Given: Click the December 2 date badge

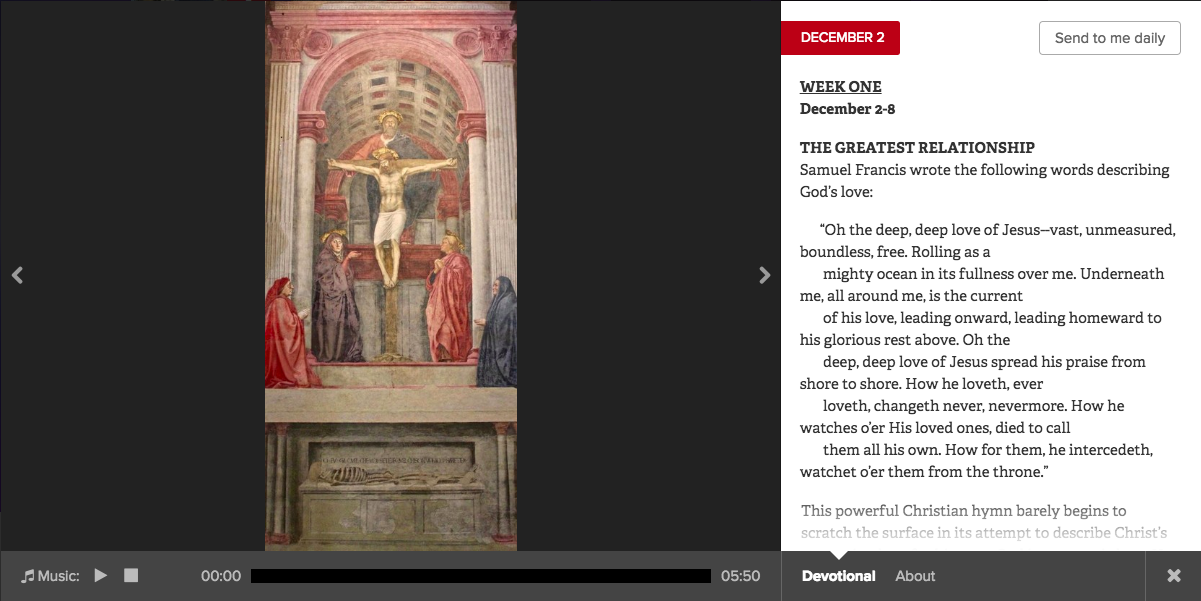Looking at the screenshot, I should tap(840, 38).
